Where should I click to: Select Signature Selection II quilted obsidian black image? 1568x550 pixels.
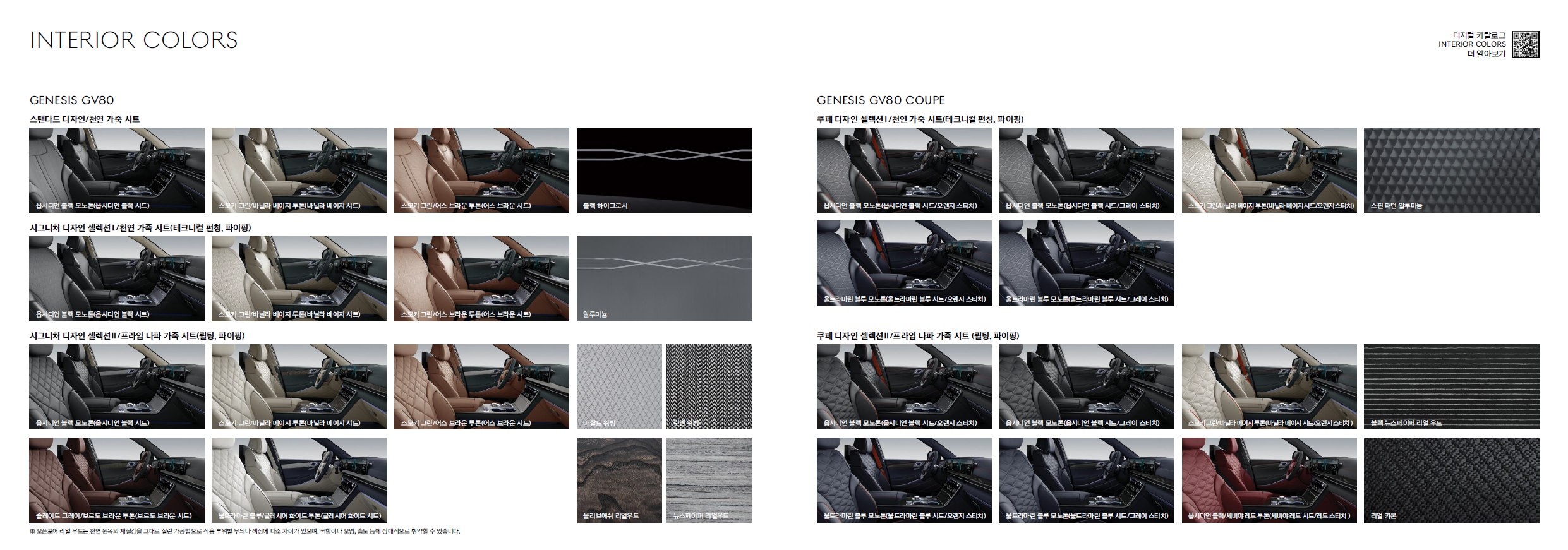point(117,386)
